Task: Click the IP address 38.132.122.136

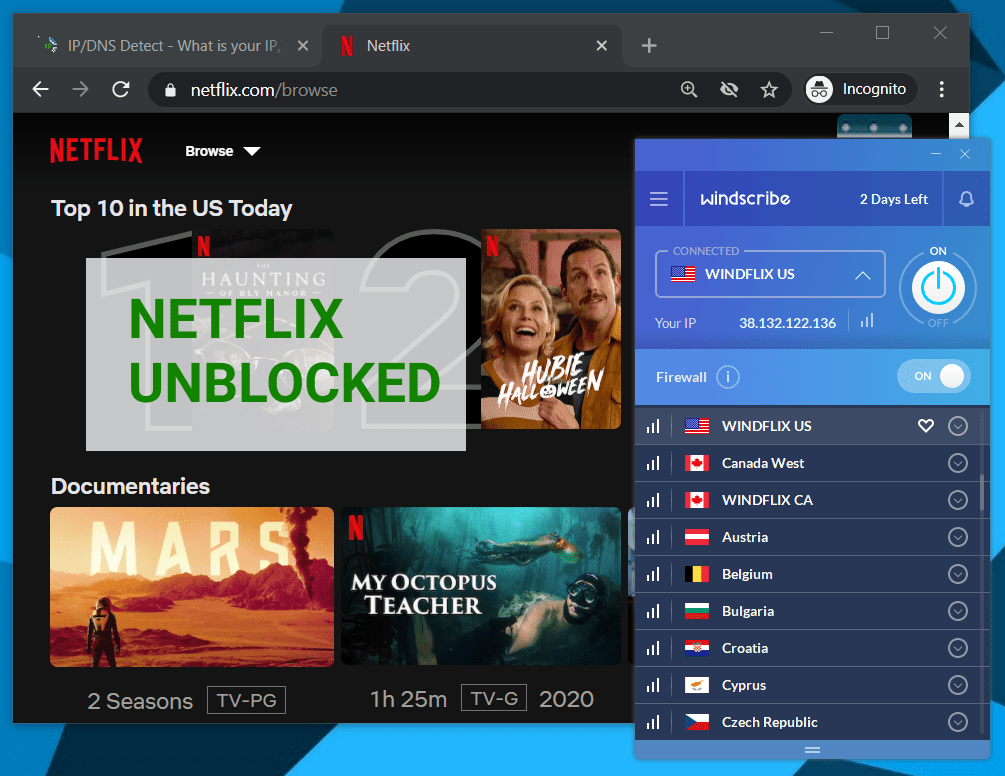Action: (x=787, y=323)
